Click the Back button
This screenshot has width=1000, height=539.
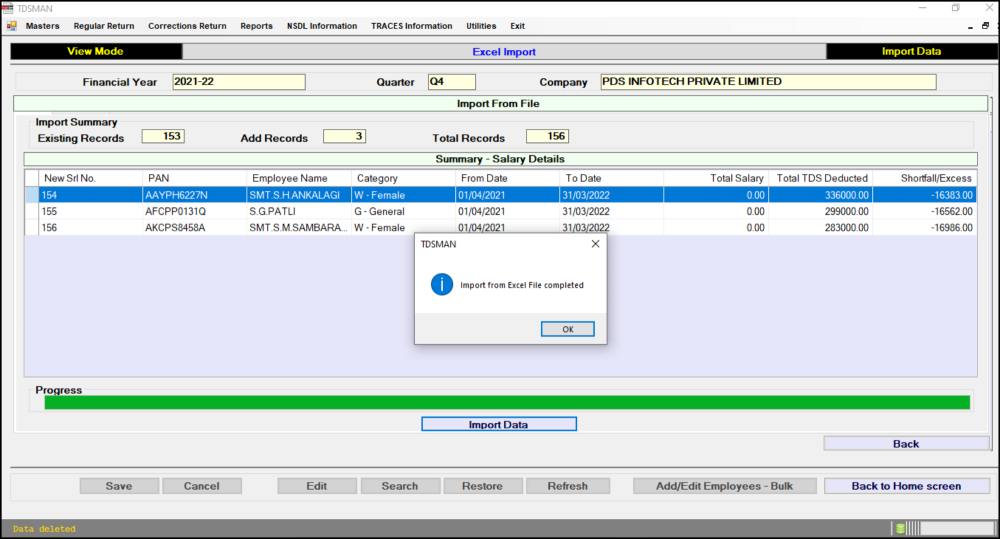[x=906, y=444]
